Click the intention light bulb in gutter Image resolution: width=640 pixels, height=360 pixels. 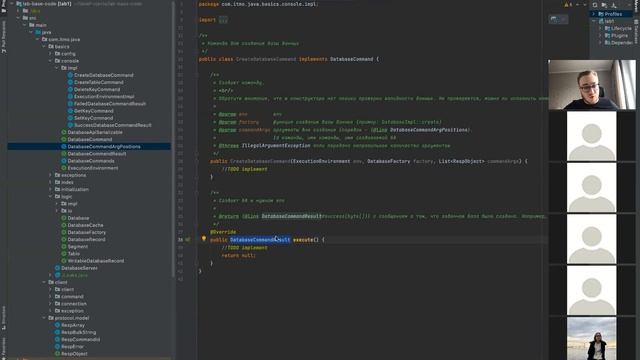[x=204, y=238]
